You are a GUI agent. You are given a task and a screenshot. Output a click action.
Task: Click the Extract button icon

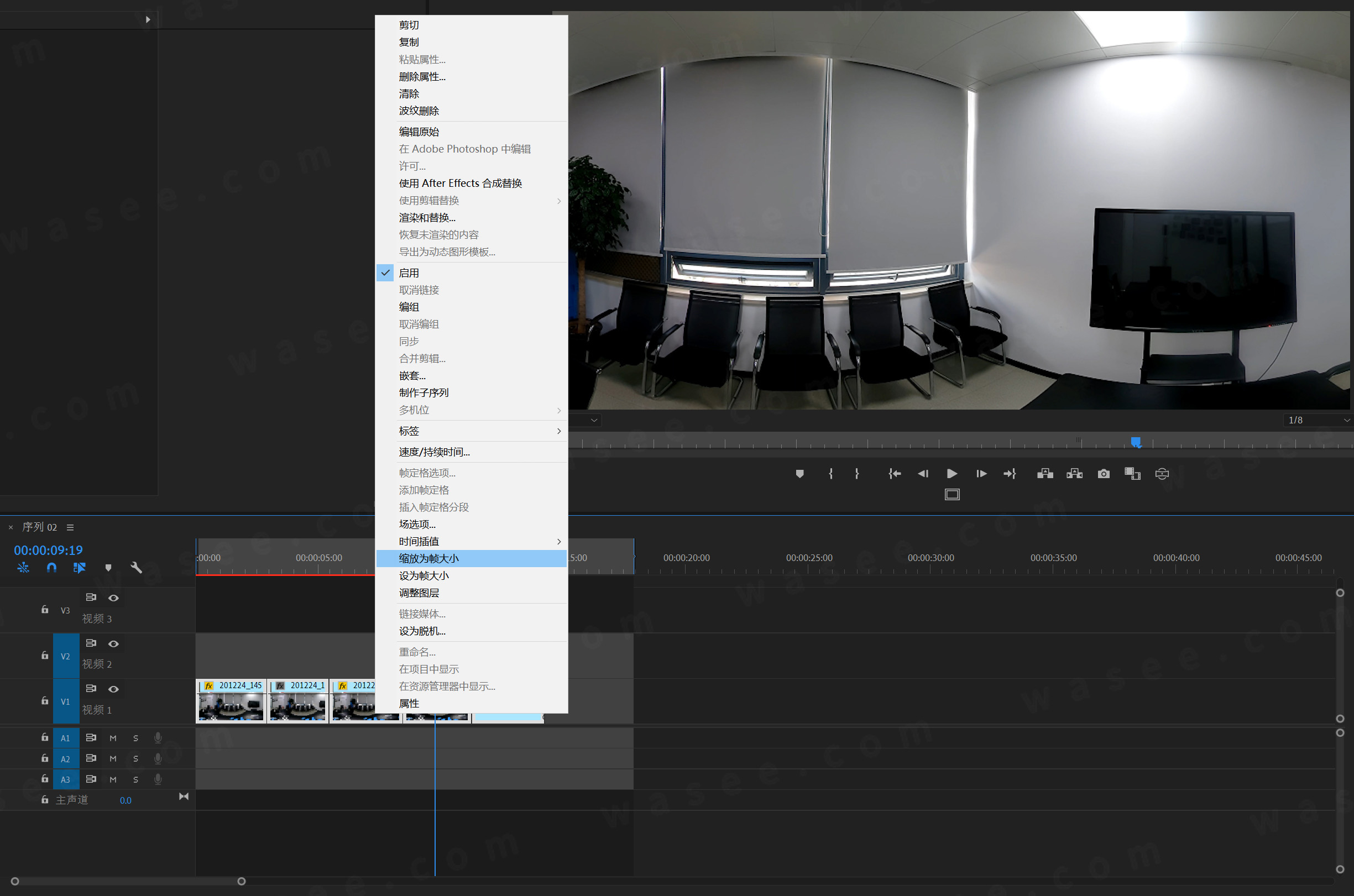pos(1074,474)
